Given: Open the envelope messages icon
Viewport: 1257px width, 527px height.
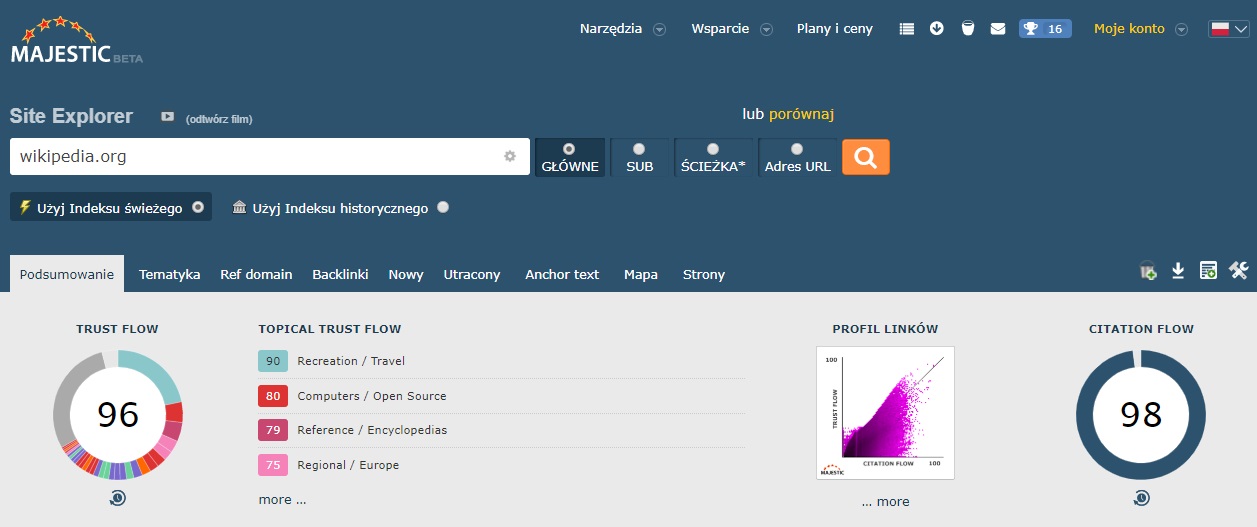Looking at the screenshot, I should (x=997, y=29).
